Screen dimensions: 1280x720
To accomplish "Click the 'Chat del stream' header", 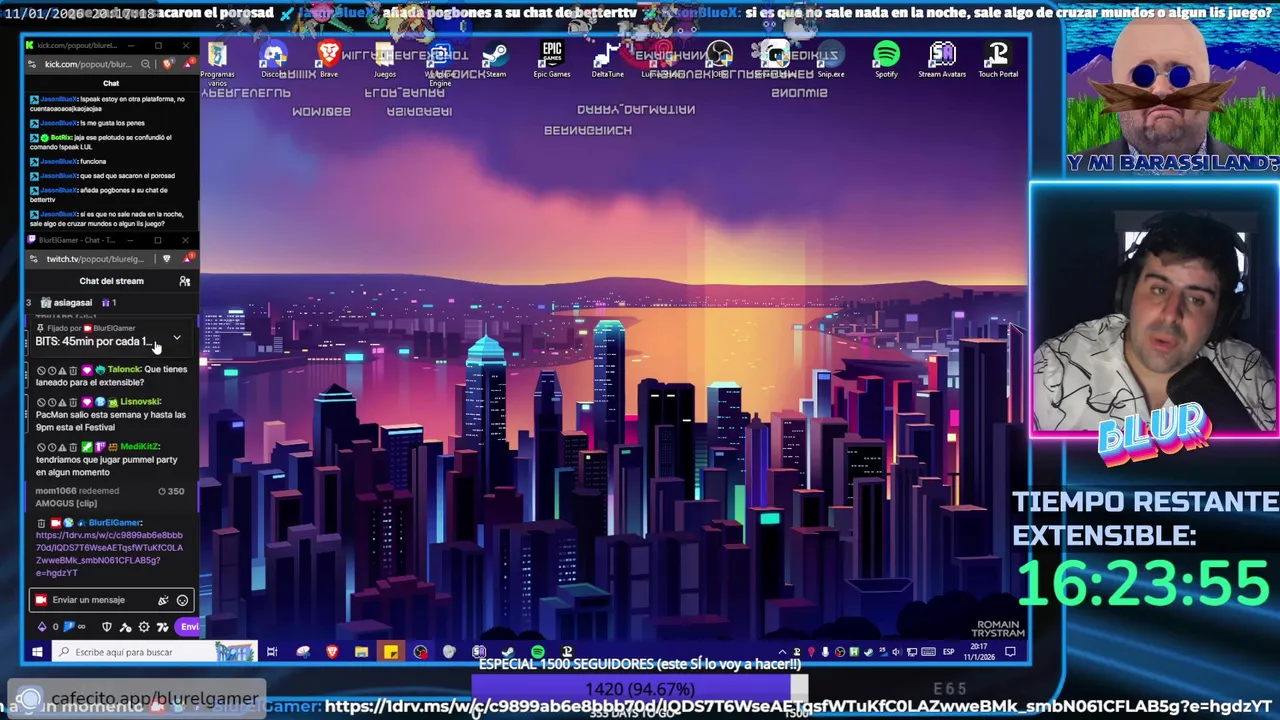I will (111, 281).
